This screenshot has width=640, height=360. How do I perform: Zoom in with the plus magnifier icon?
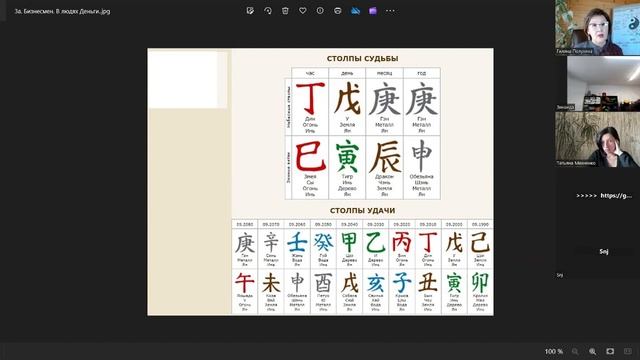coord(592,351)
